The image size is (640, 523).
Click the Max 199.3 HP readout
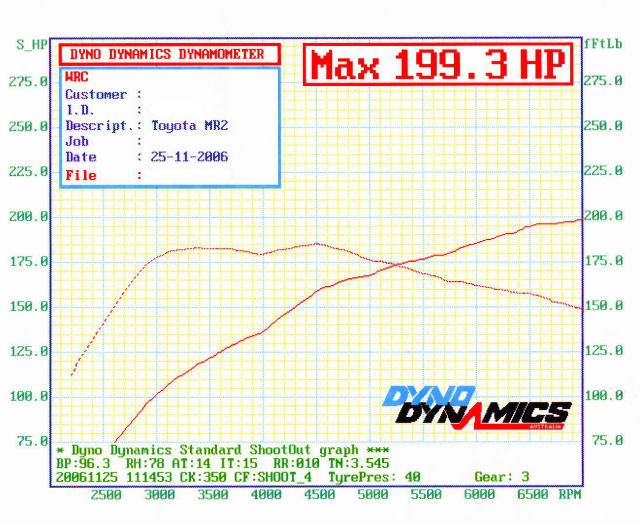click(439, 65)
